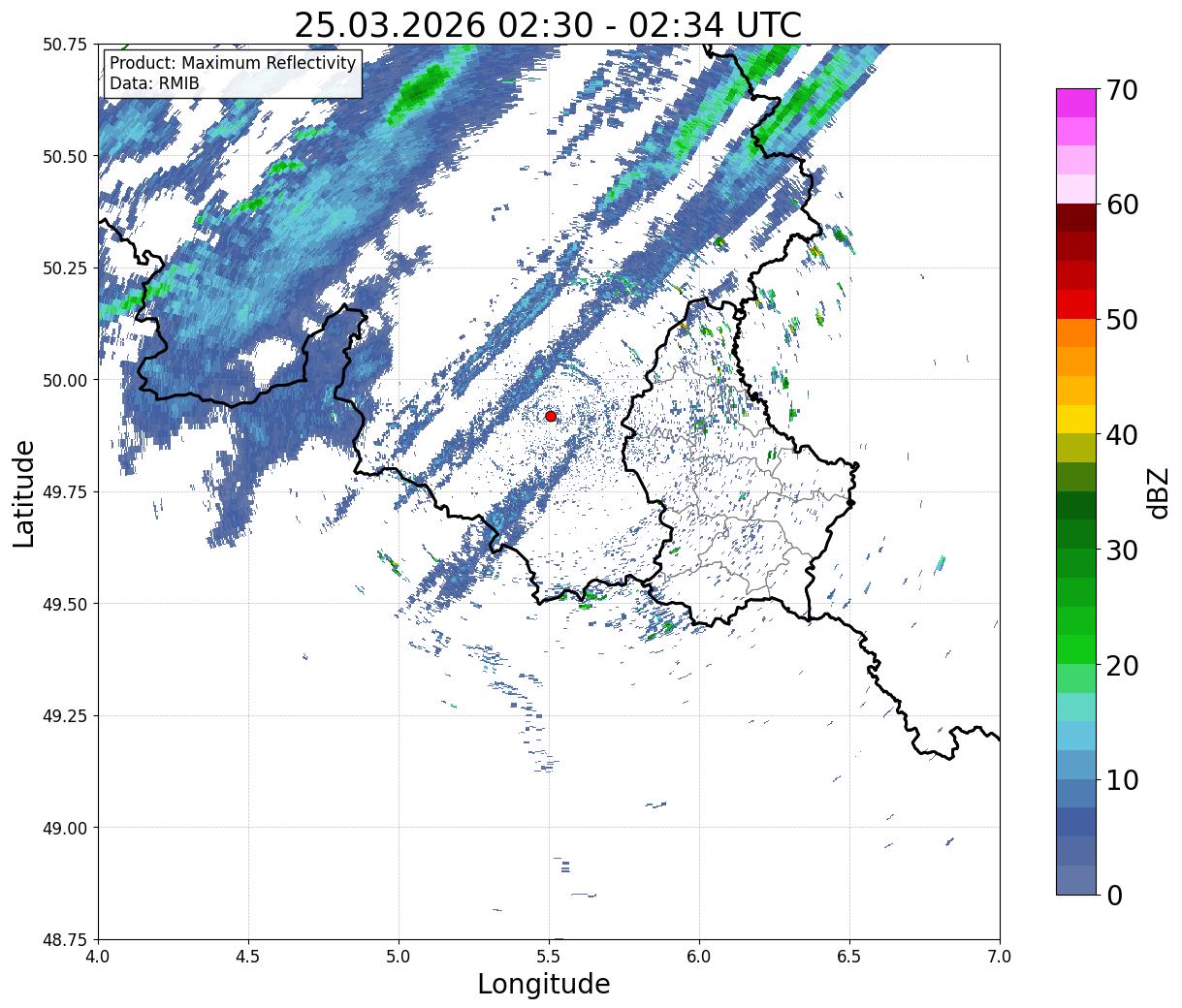Click latitude tick label 50.00
Screen dimensions: 1182x1008
[x=65, y=380]
